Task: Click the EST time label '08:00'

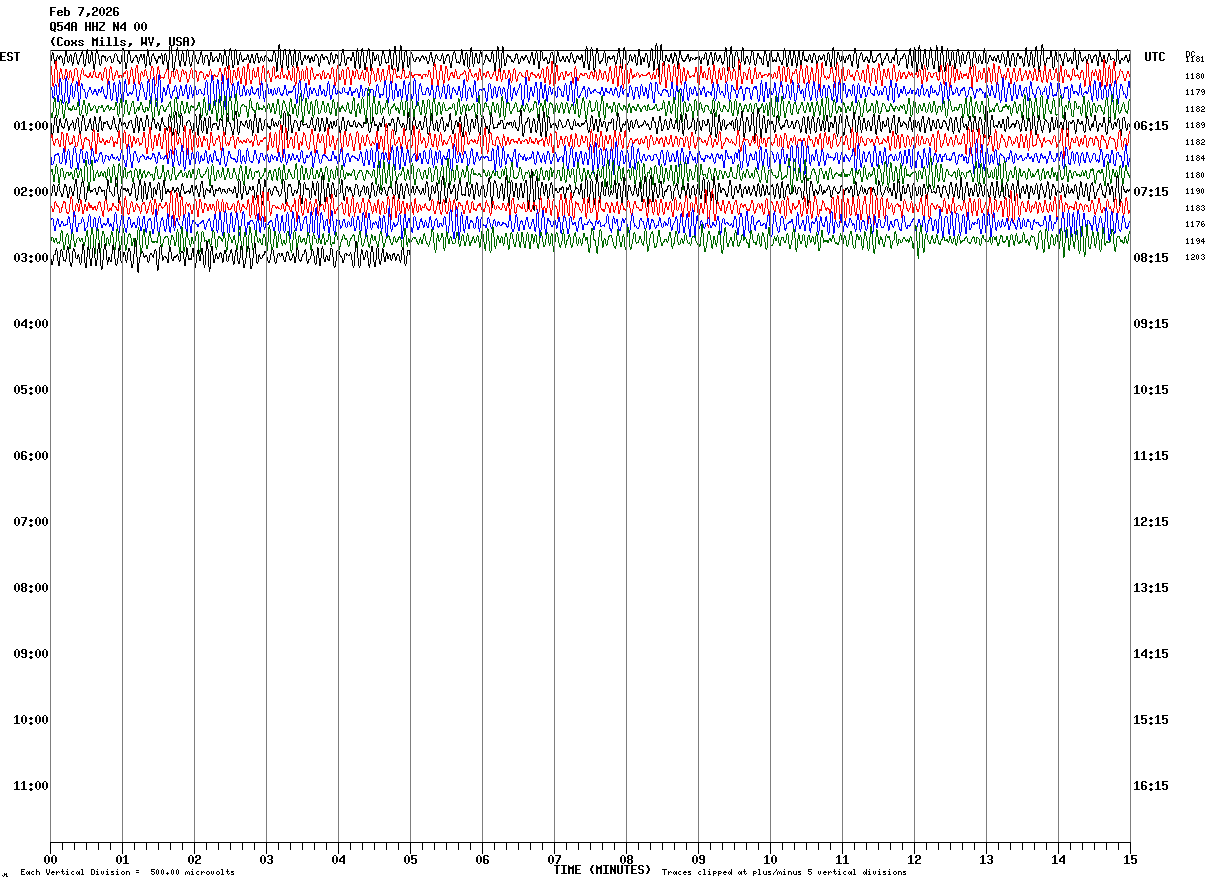Action: pyautogui.click(x=31, y=588)
